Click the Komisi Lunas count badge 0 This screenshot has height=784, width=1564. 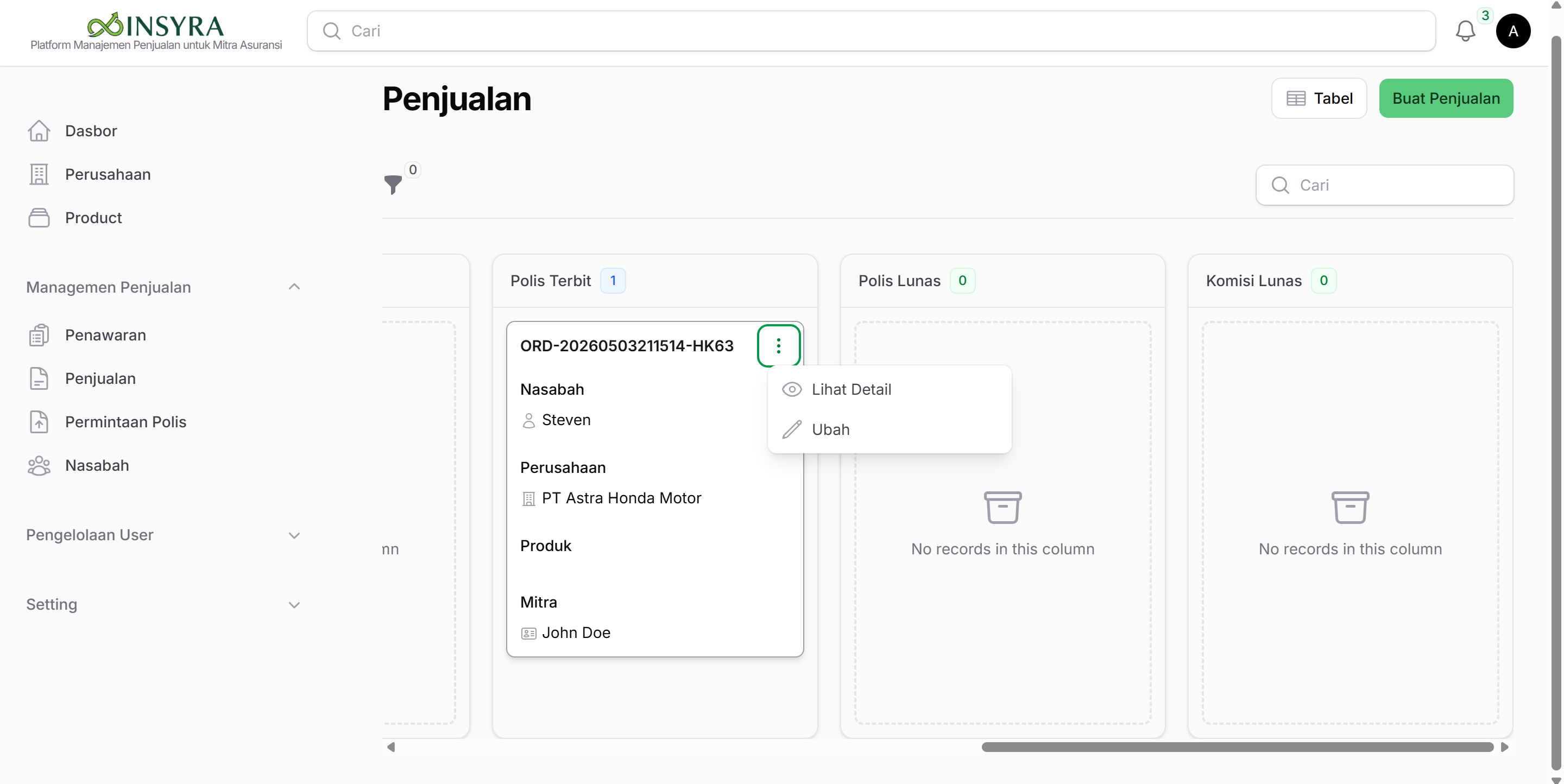click(x=1323, y=280)
